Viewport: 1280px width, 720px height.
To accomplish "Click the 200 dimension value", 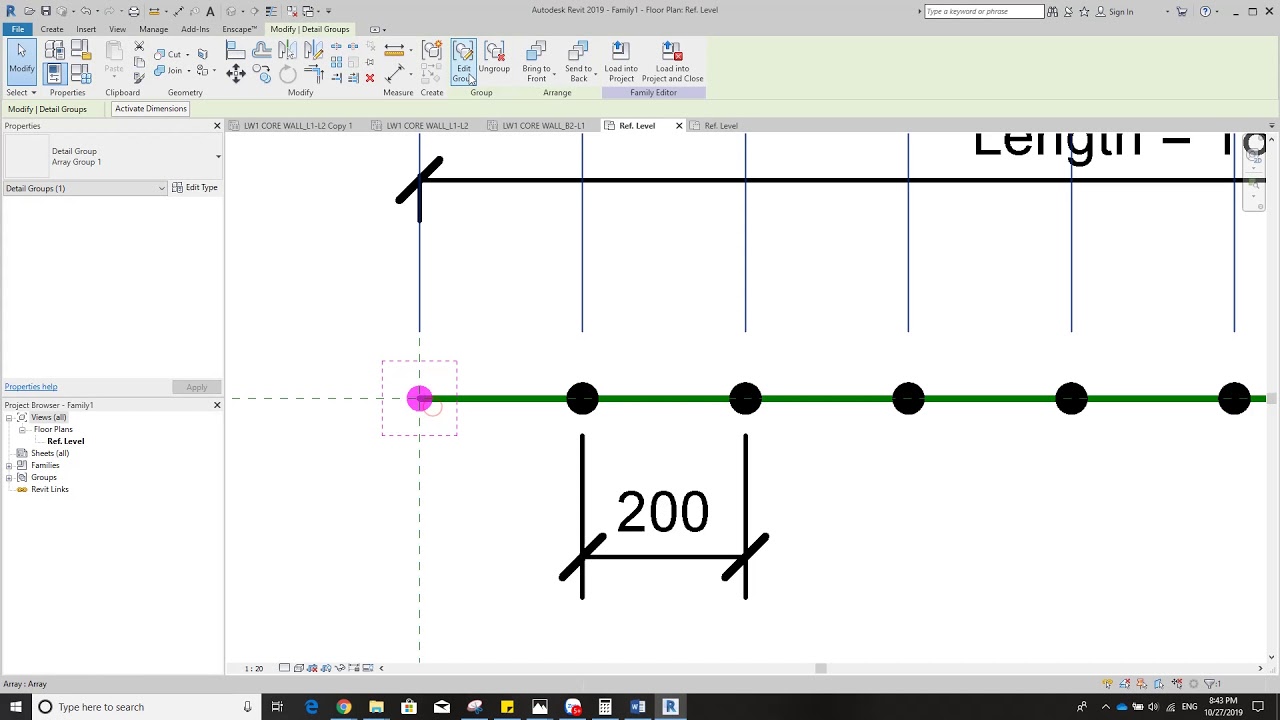I will tap(662, 512).
